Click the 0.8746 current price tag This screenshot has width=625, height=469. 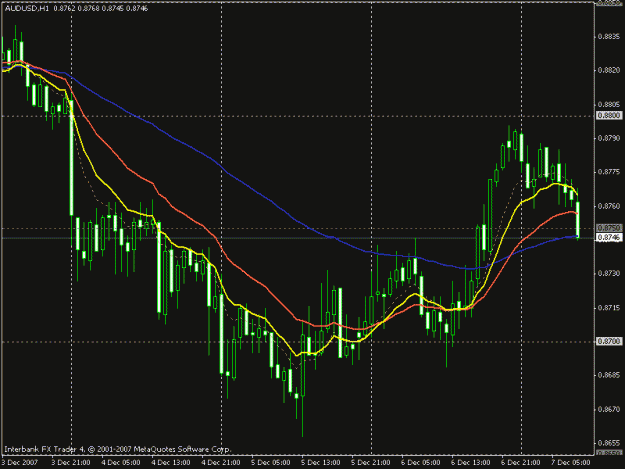609,237
